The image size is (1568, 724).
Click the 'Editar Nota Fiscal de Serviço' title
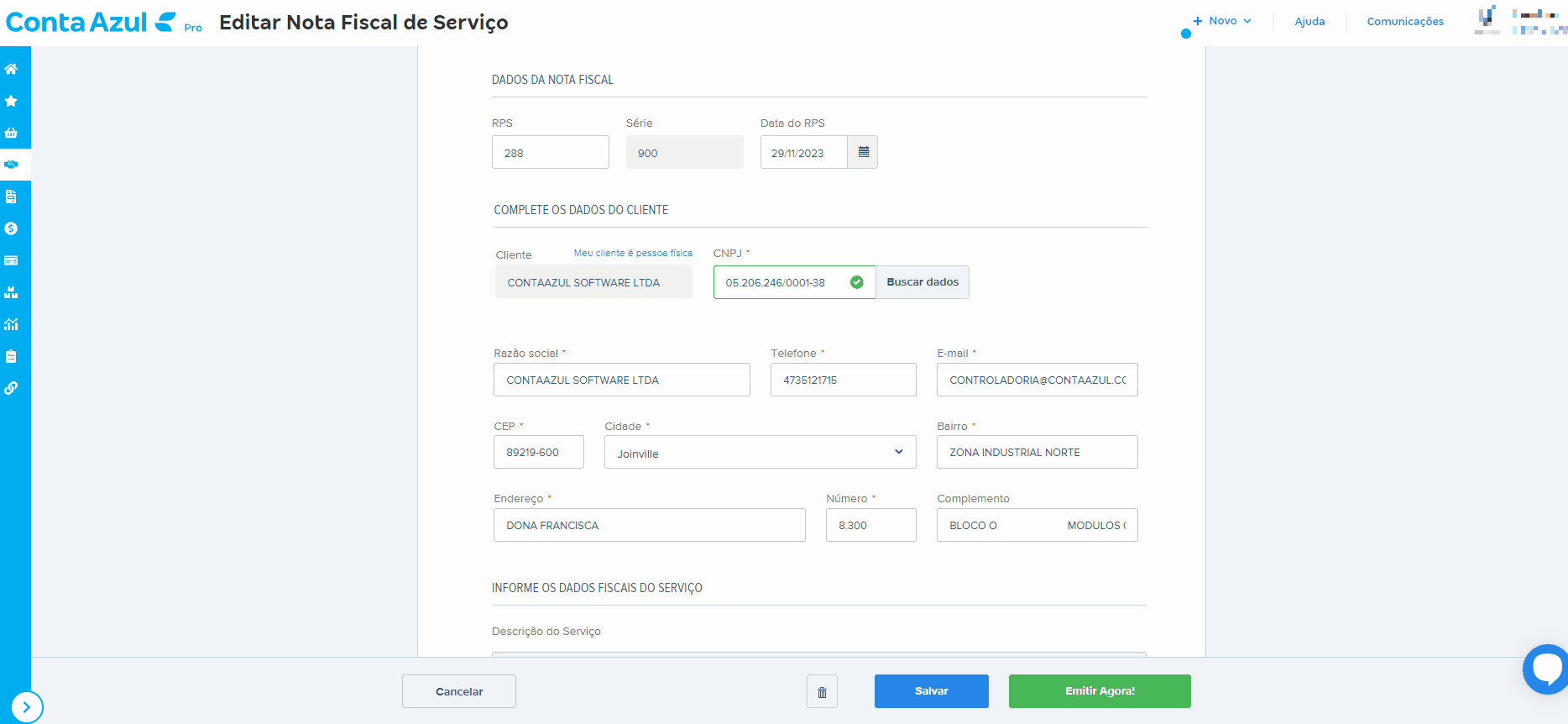click(363, 23)
